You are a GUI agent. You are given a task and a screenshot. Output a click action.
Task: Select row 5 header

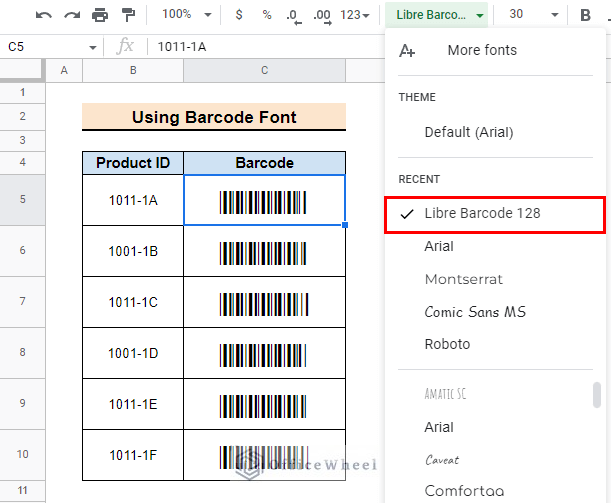click(x=22, y=199)
